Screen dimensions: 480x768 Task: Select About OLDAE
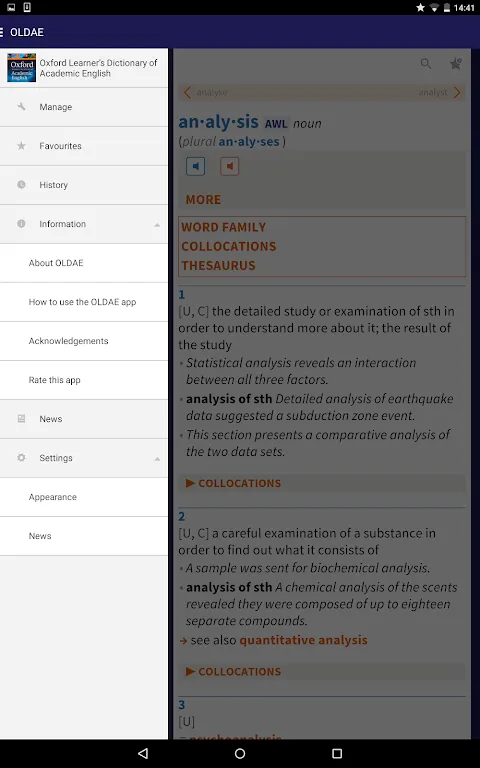tap(84, 263)
